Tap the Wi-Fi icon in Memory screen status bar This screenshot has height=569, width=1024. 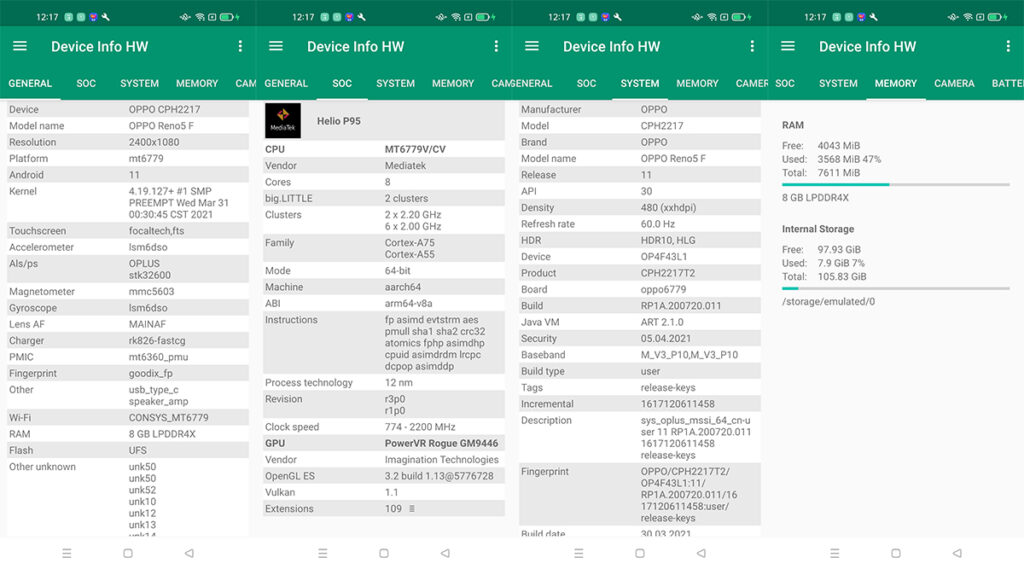pyautogui.click(x=968, y=17)
